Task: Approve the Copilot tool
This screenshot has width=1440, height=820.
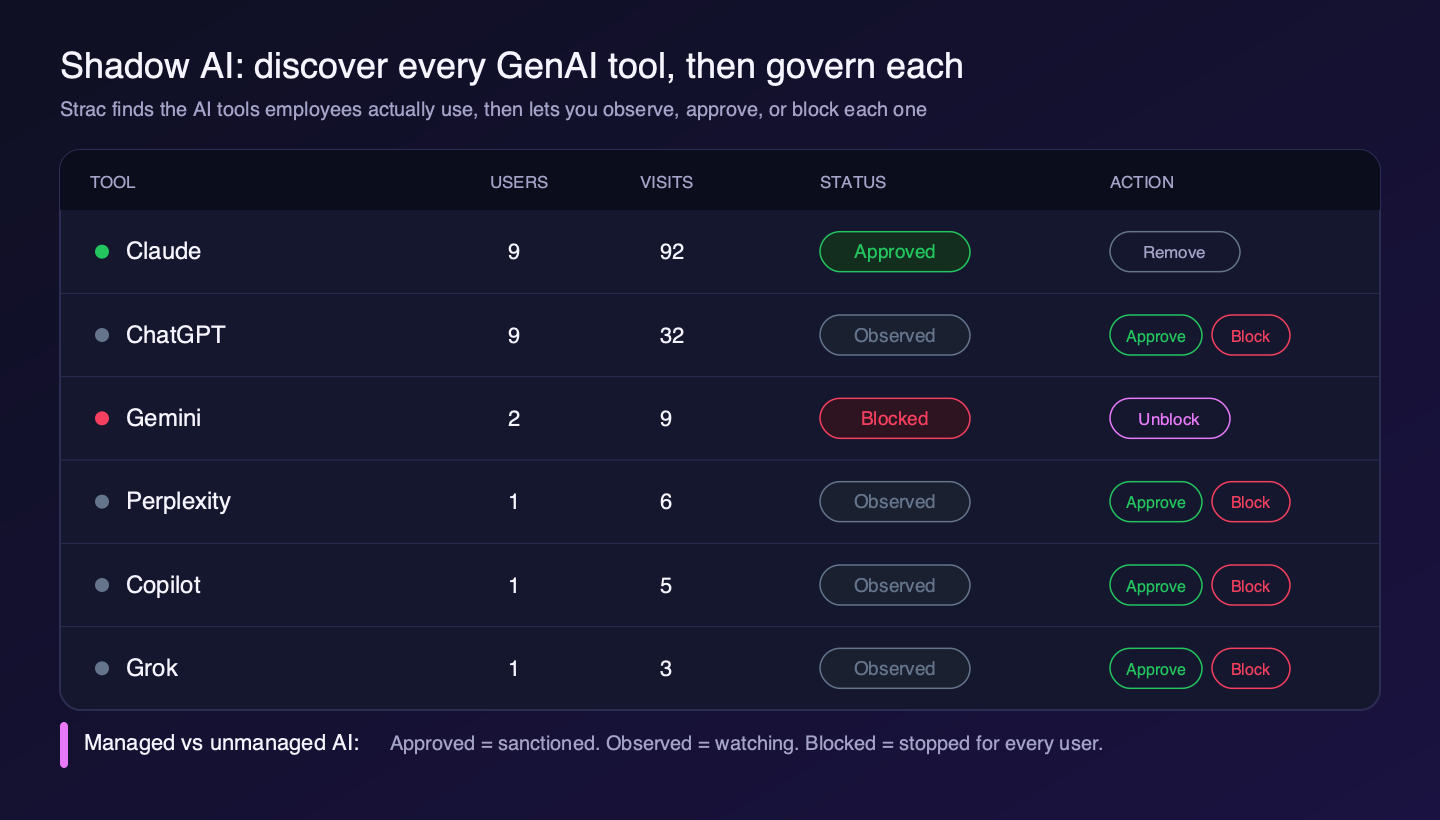Action: pos(1156,586)
